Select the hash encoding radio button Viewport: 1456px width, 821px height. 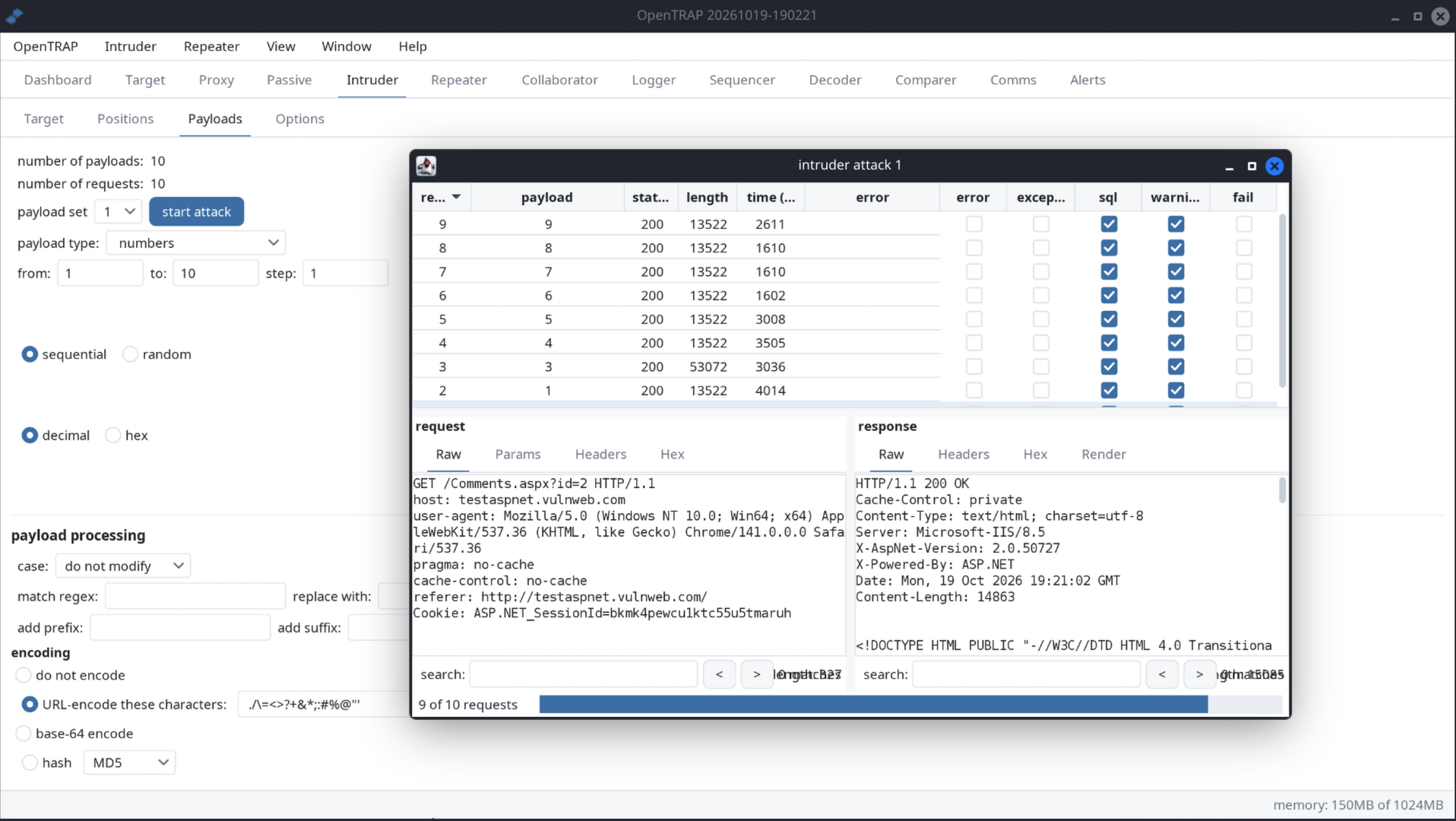tap(30, 762)
